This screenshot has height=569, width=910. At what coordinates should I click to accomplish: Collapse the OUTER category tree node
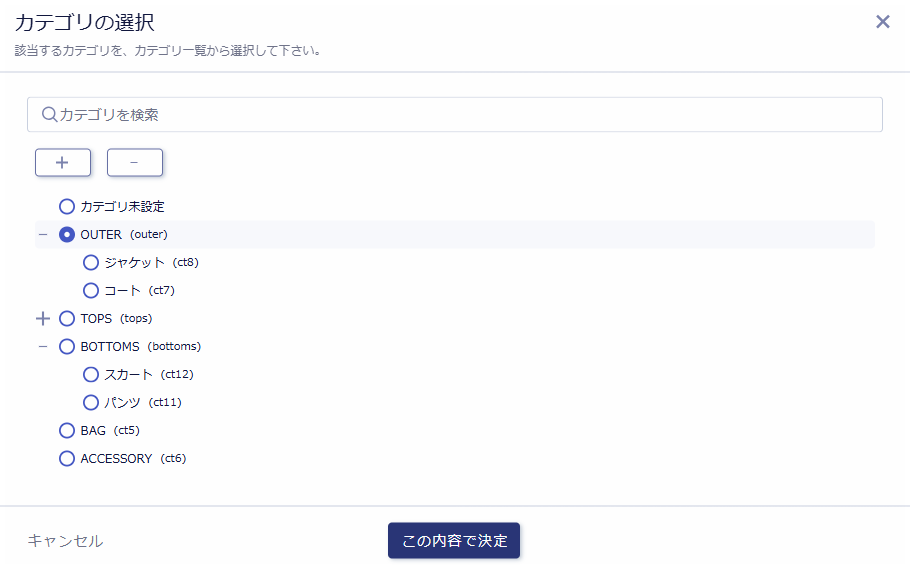click(42, 235)
